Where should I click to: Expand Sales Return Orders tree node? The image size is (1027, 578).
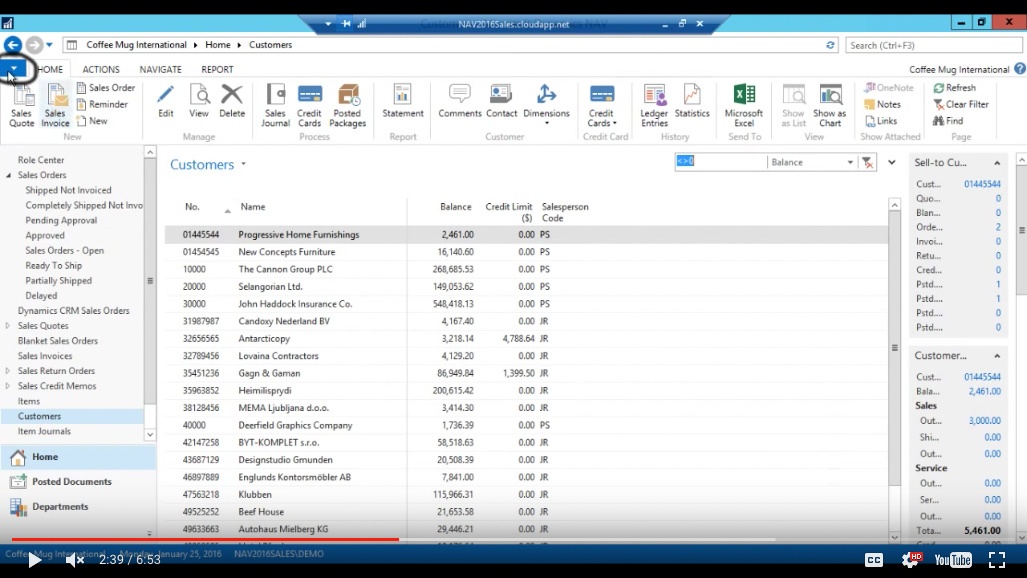(8, 371)
